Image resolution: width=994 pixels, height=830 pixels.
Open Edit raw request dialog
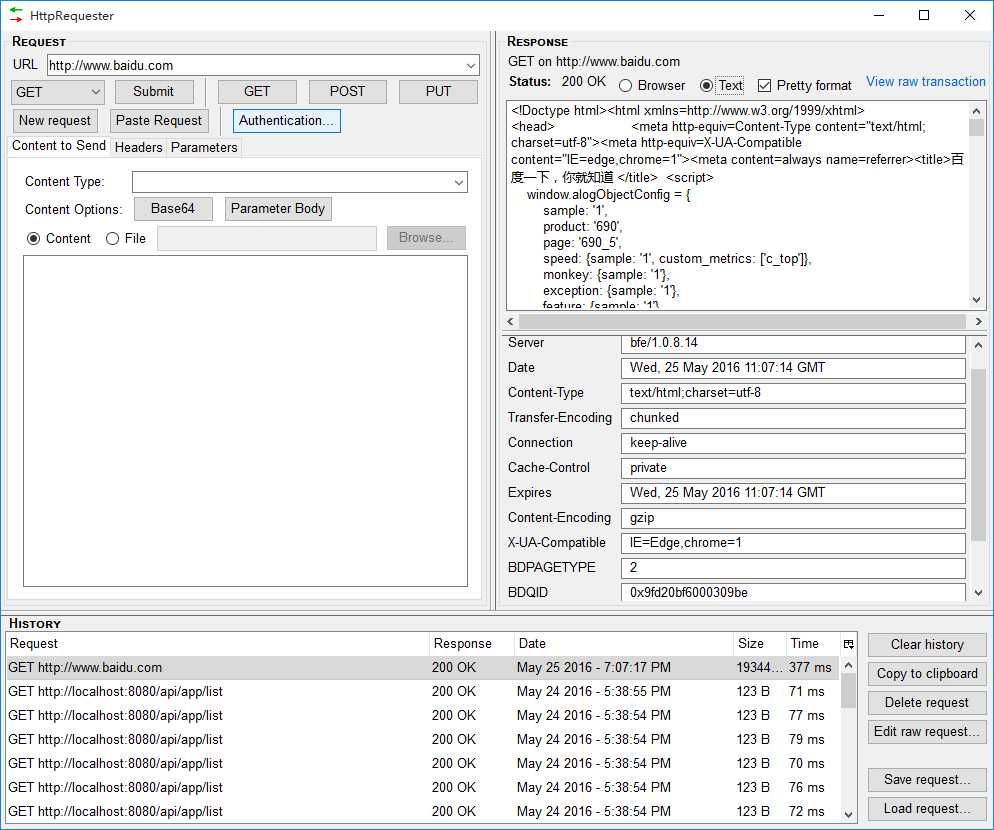point(927,732)
